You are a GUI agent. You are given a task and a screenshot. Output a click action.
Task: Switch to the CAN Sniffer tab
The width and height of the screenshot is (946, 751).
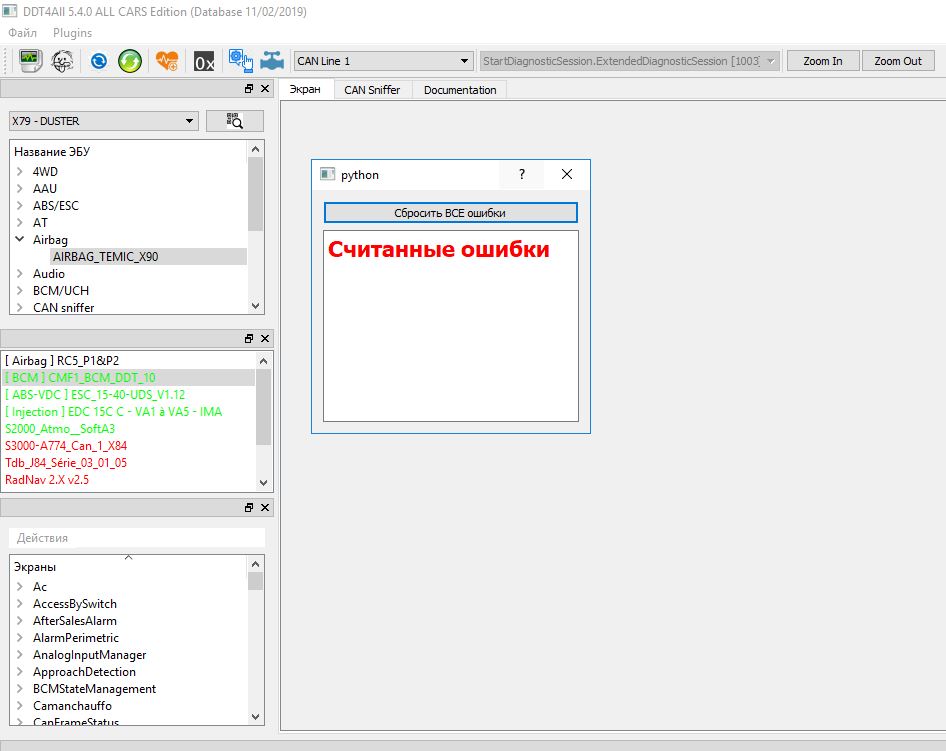click(x=372, y=90)
